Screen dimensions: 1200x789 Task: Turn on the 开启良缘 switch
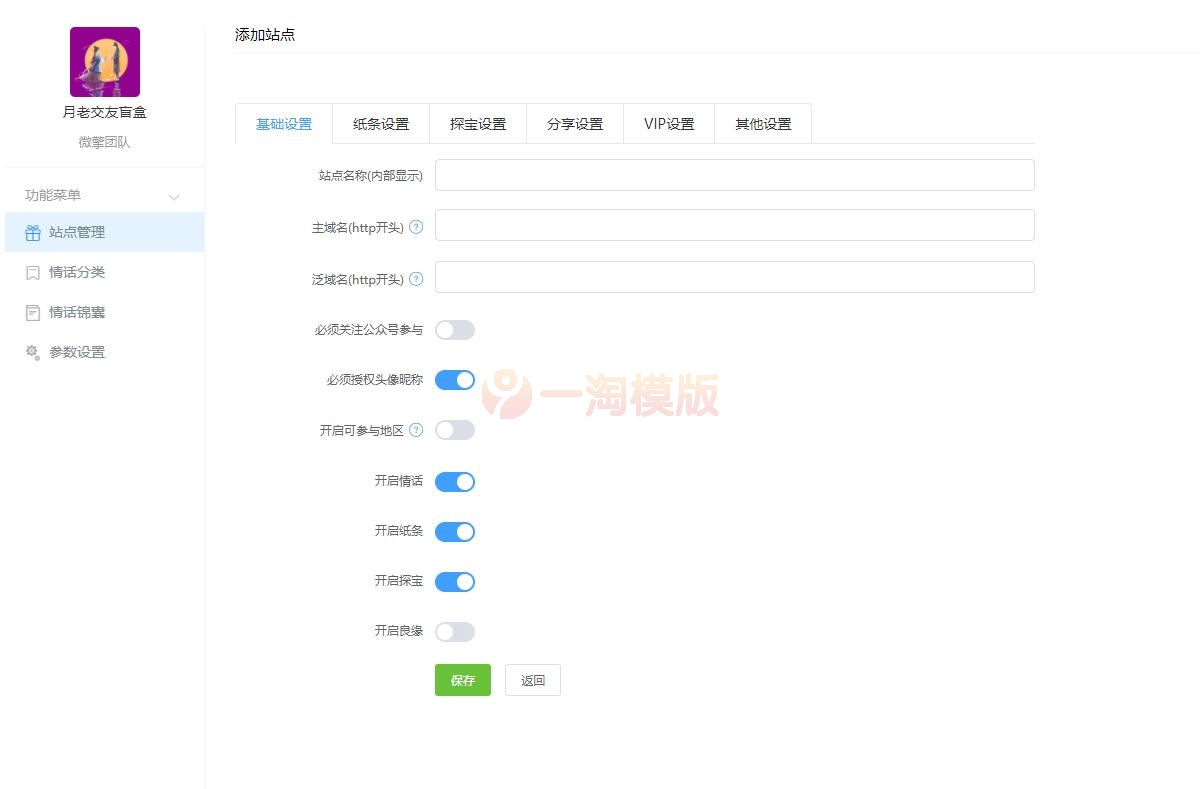(455, 631)
